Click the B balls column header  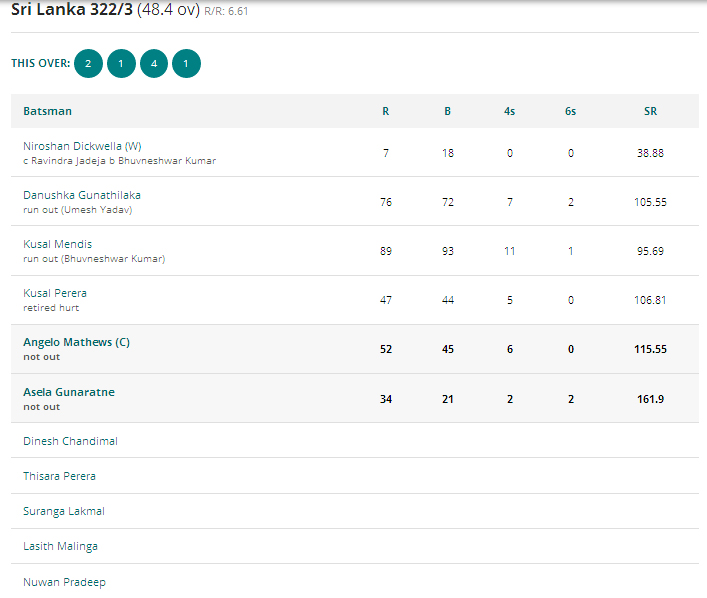click(x=447, y=111)
